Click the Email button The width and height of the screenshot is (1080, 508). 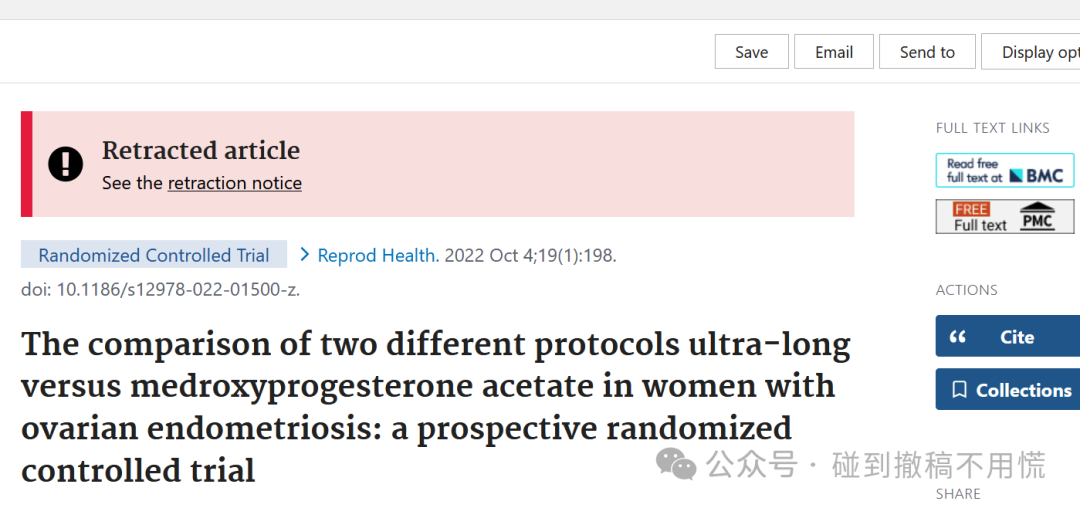tap(834, 52)
